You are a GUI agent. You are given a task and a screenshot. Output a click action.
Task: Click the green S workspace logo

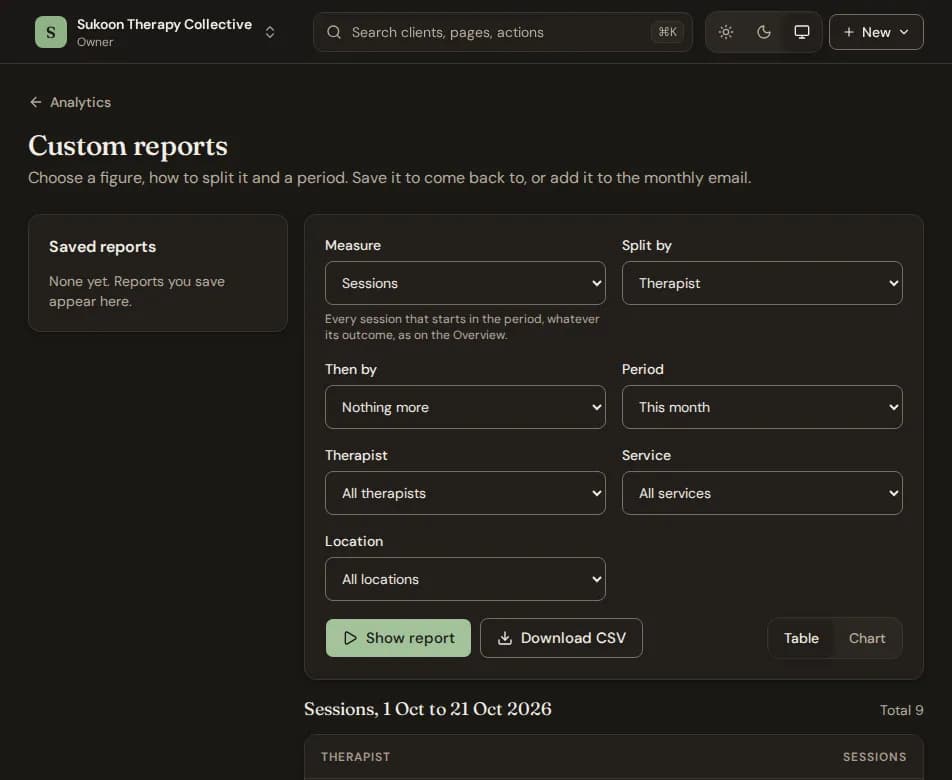[51, 32]
